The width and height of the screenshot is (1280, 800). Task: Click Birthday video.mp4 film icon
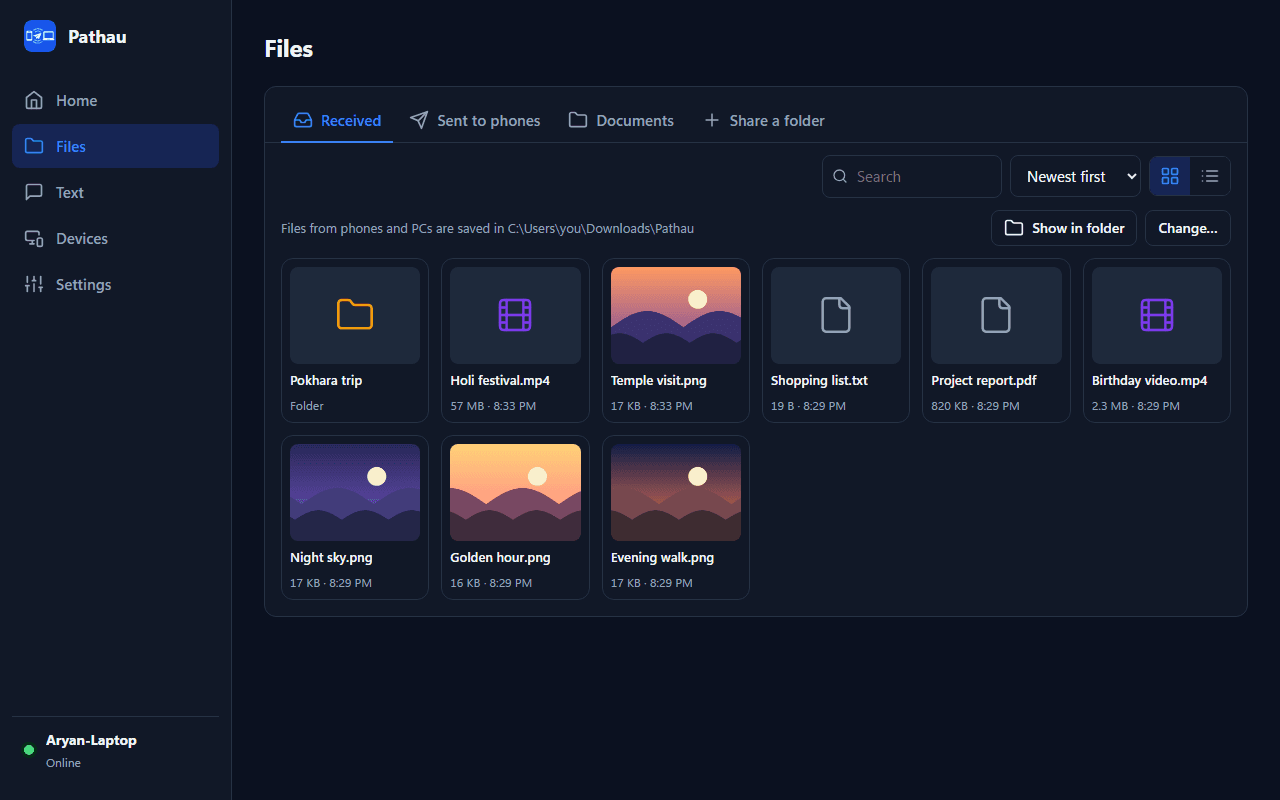click(1157, 315)
